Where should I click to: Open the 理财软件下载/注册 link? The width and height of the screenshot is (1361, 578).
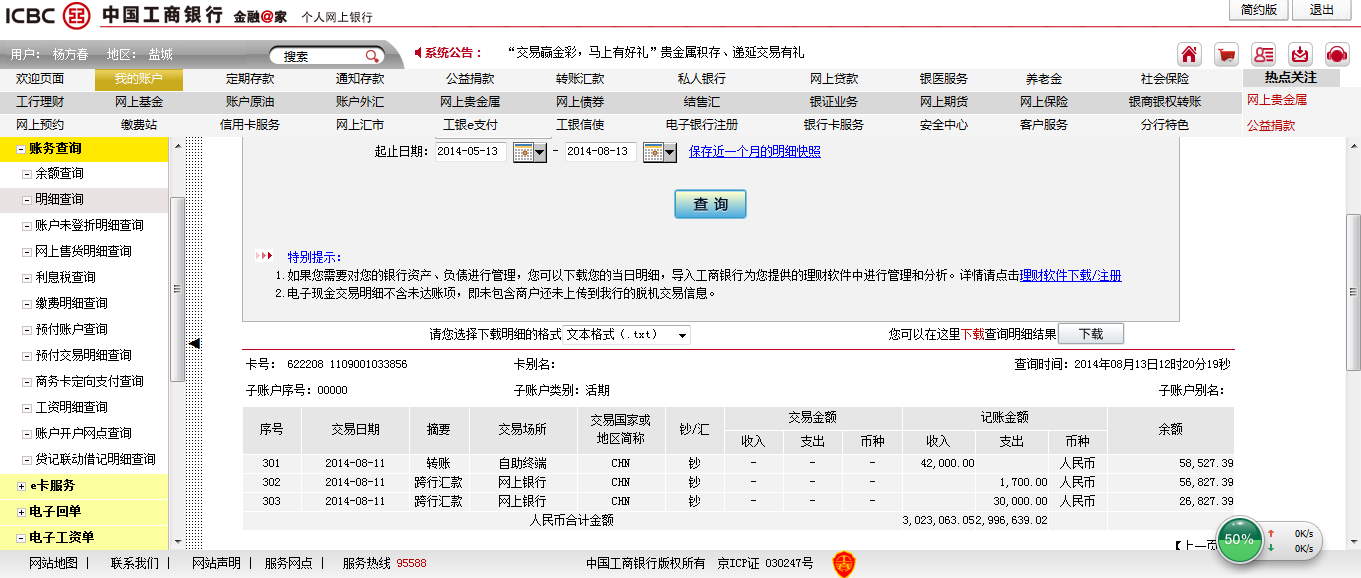(1070, 275)
